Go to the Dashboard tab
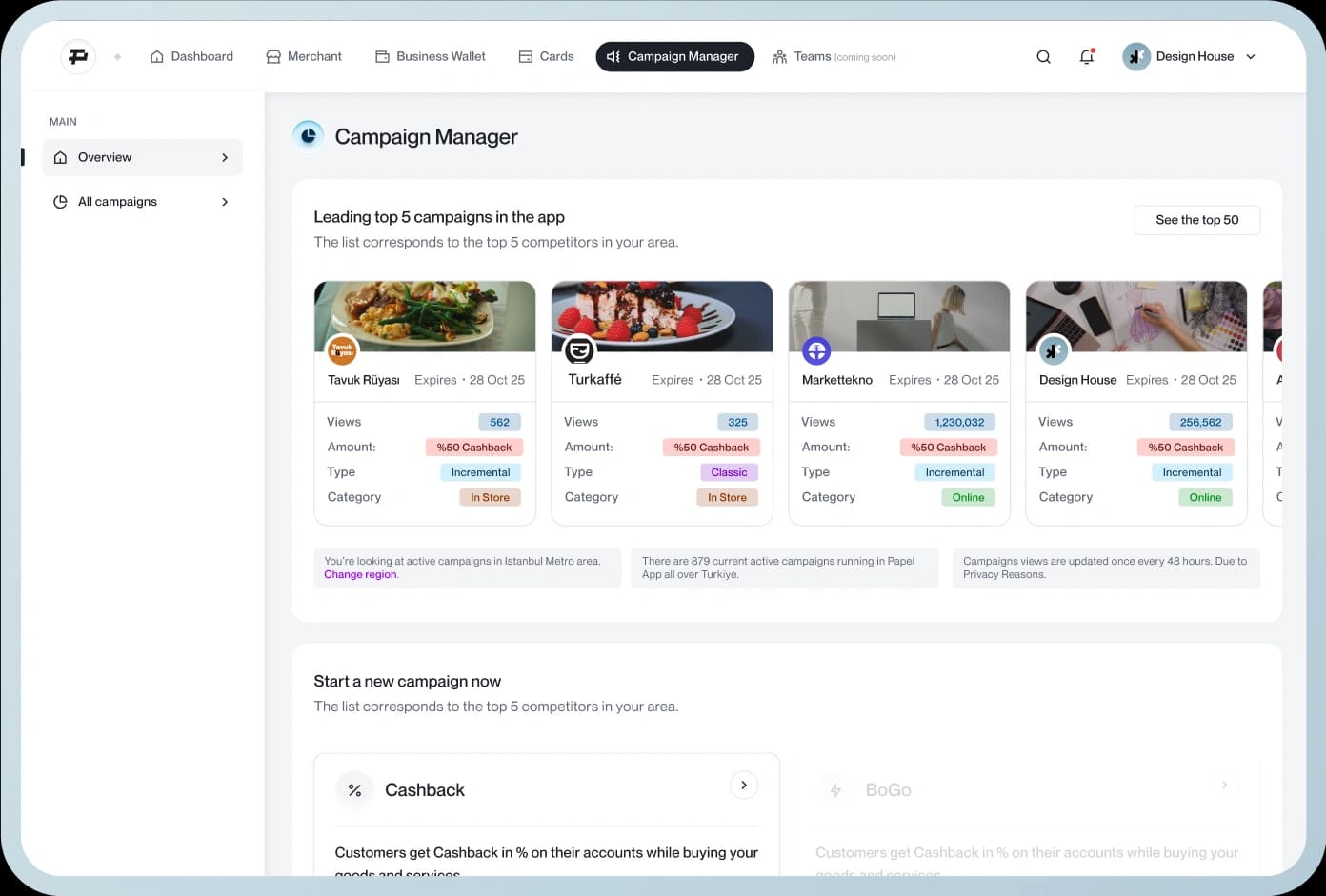This screenshot has width=1326, height=896. [x=191, y=57]
